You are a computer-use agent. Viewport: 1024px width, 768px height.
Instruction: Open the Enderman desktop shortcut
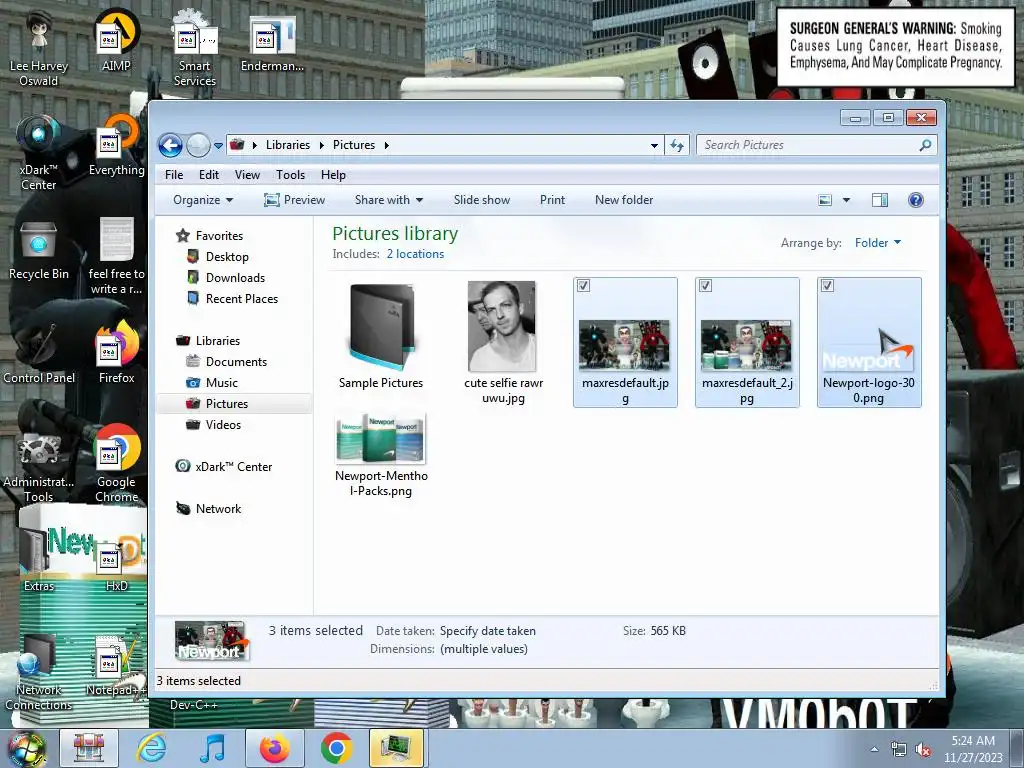point(272,43)
